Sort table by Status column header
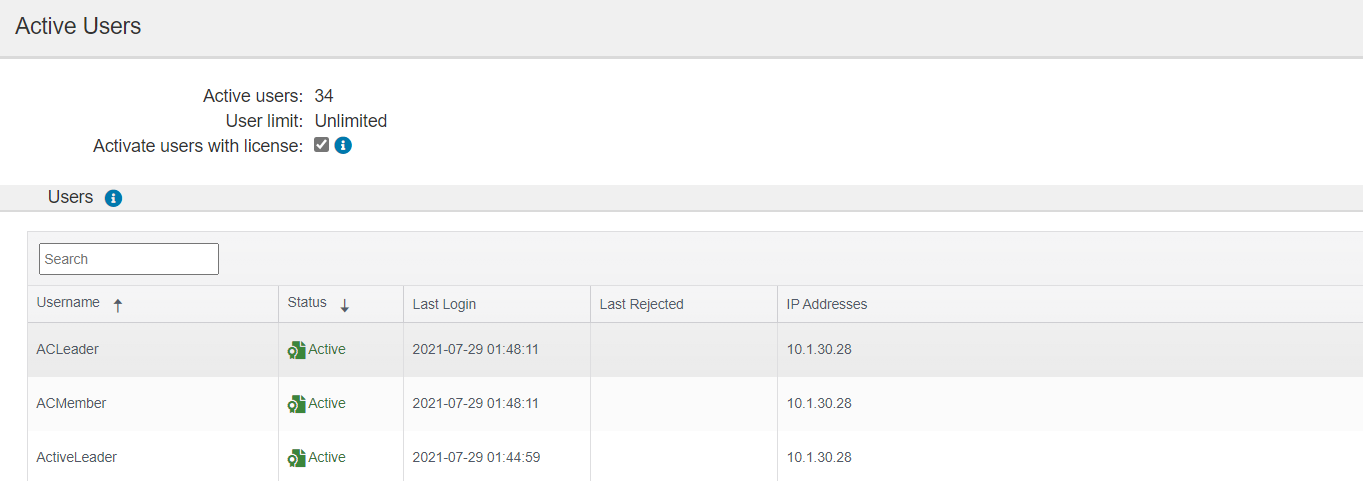The image size is (1363, 481). click(x=341, y=303)
